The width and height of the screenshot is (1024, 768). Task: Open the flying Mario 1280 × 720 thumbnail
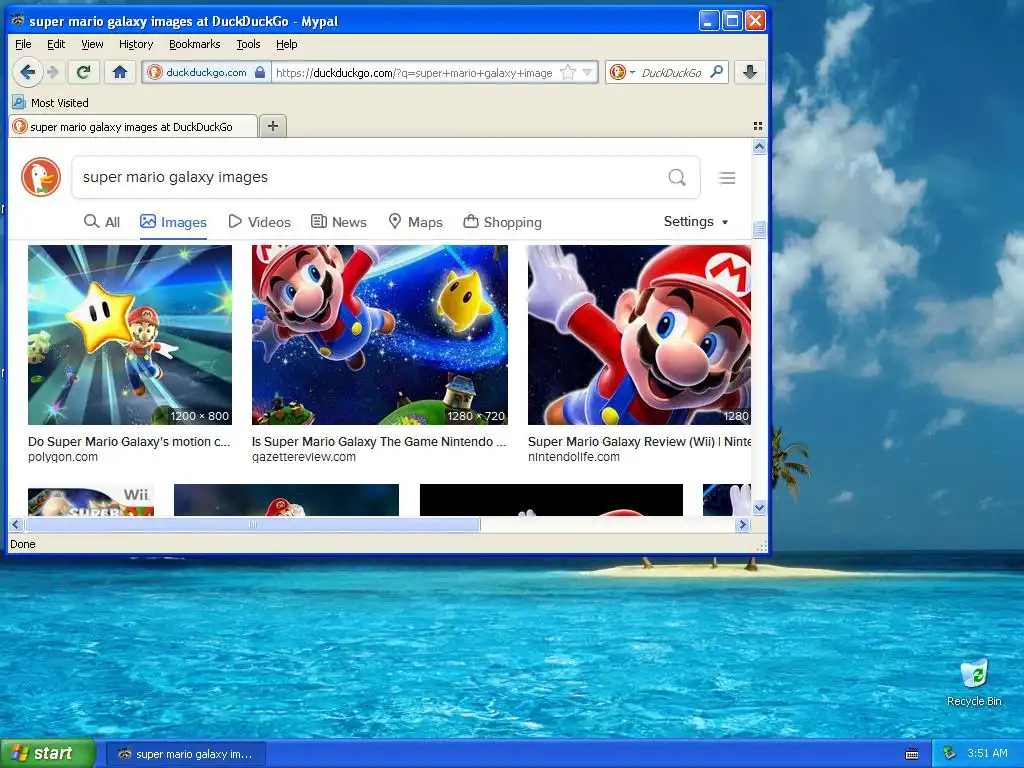pyautogui.click(x=379, y=334)
